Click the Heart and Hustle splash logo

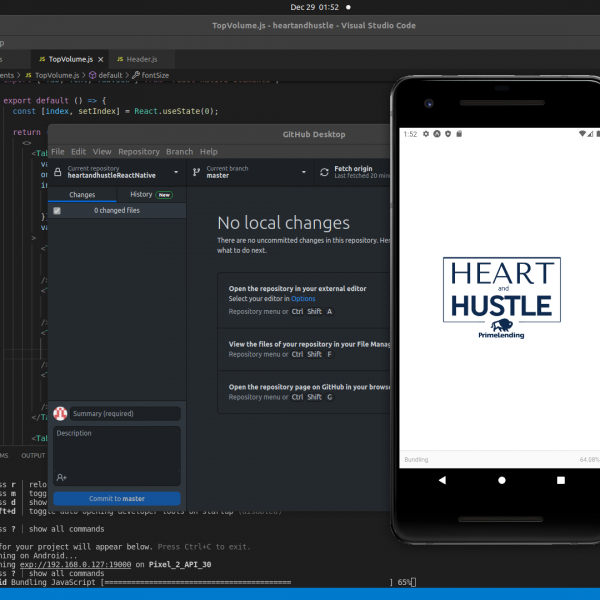(x=502, y=297)
